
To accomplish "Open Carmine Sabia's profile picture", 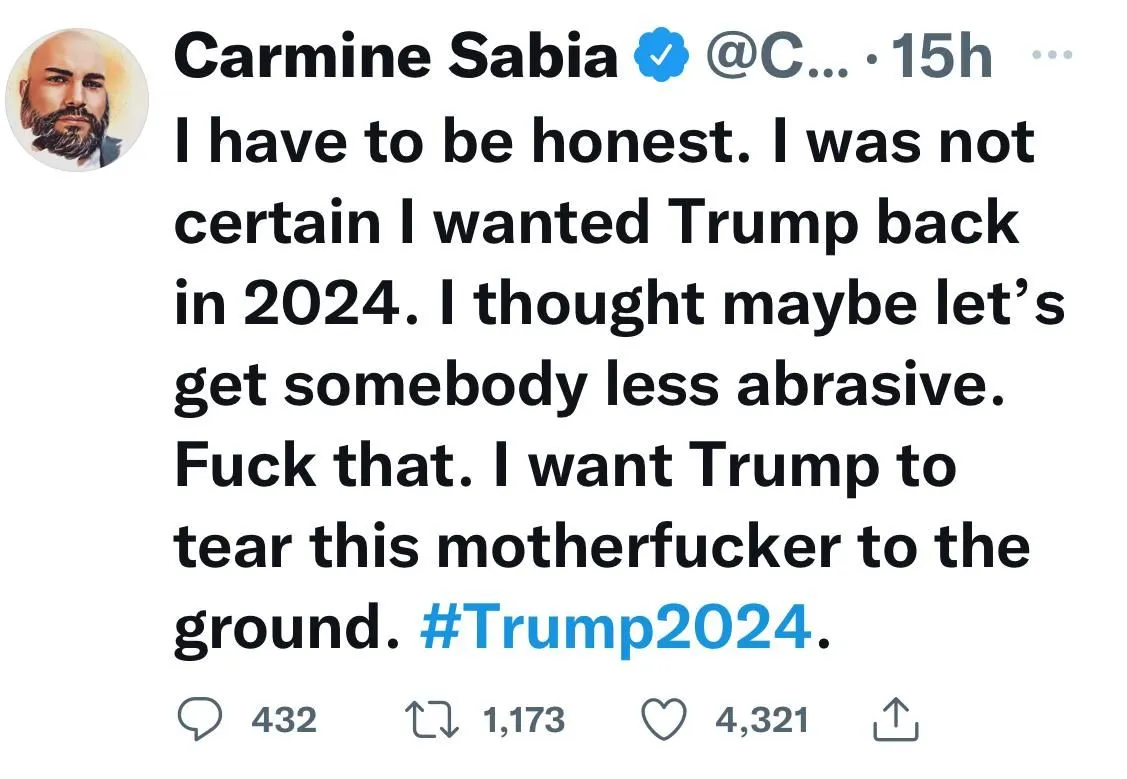I will point(77,99).
